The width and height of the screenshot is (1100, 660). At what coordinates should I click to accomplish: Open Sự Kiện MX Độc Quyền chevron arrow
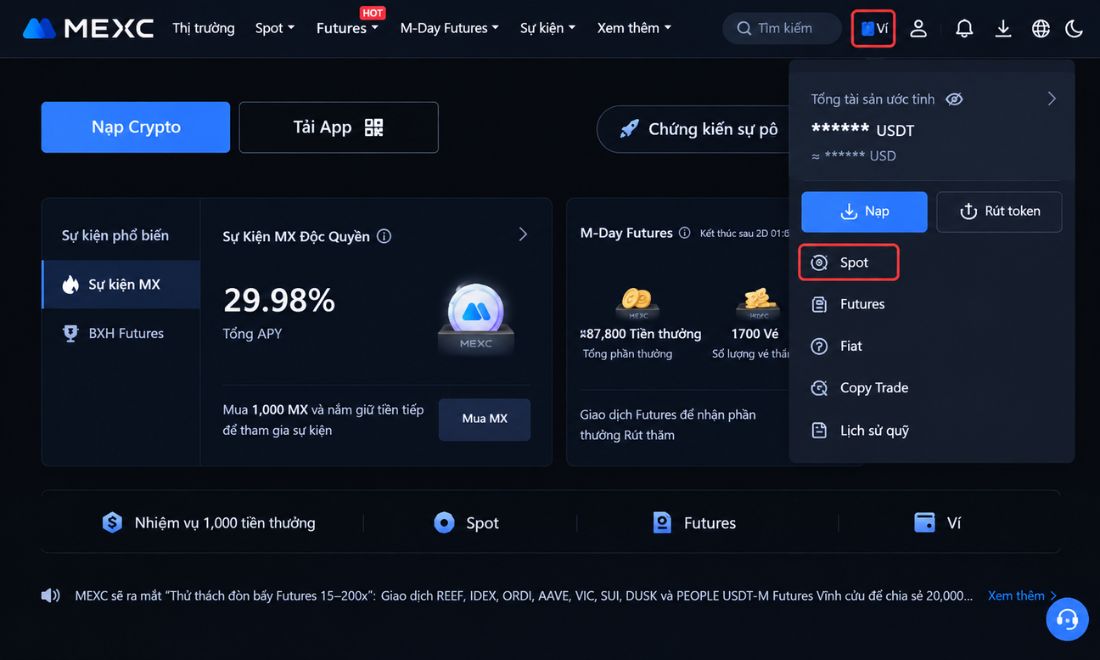[523, 234]
